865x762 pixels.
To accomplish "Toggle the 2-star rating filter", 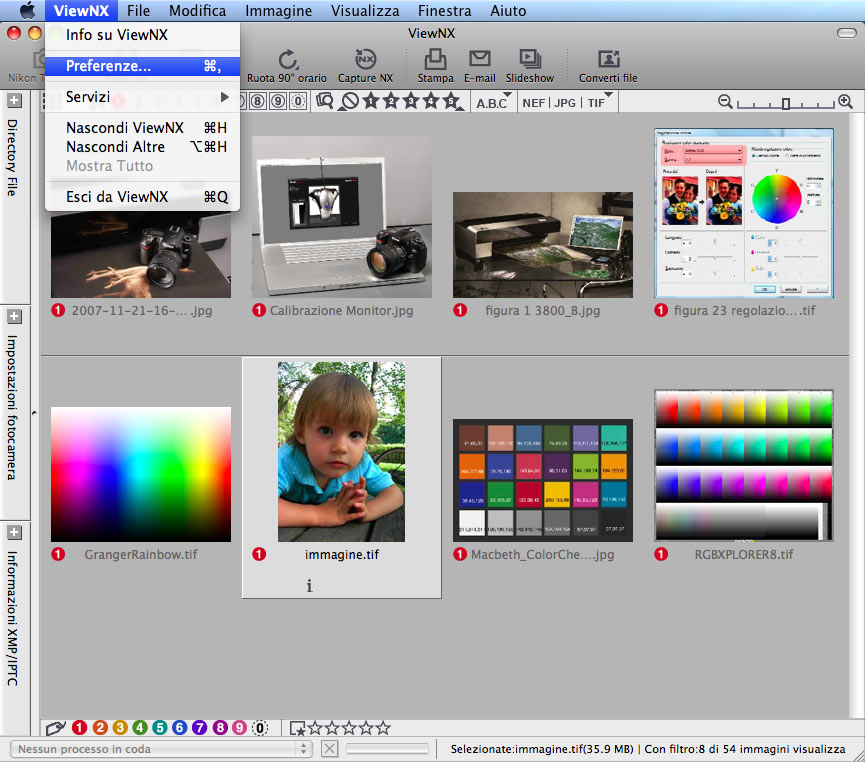I will click(x=391, y=101).
